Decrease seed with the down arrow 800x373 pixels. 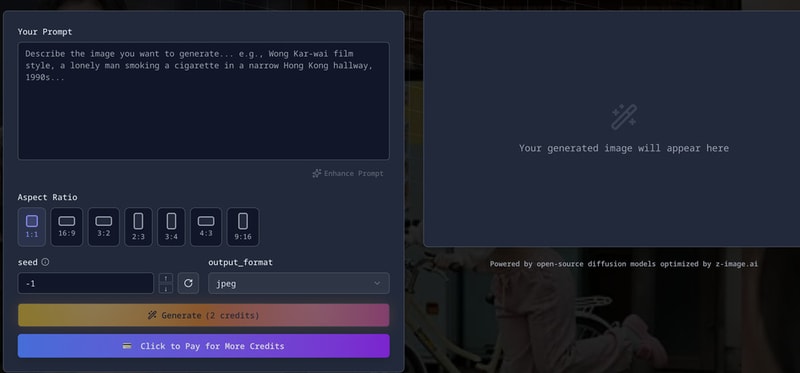pos(166,289)
